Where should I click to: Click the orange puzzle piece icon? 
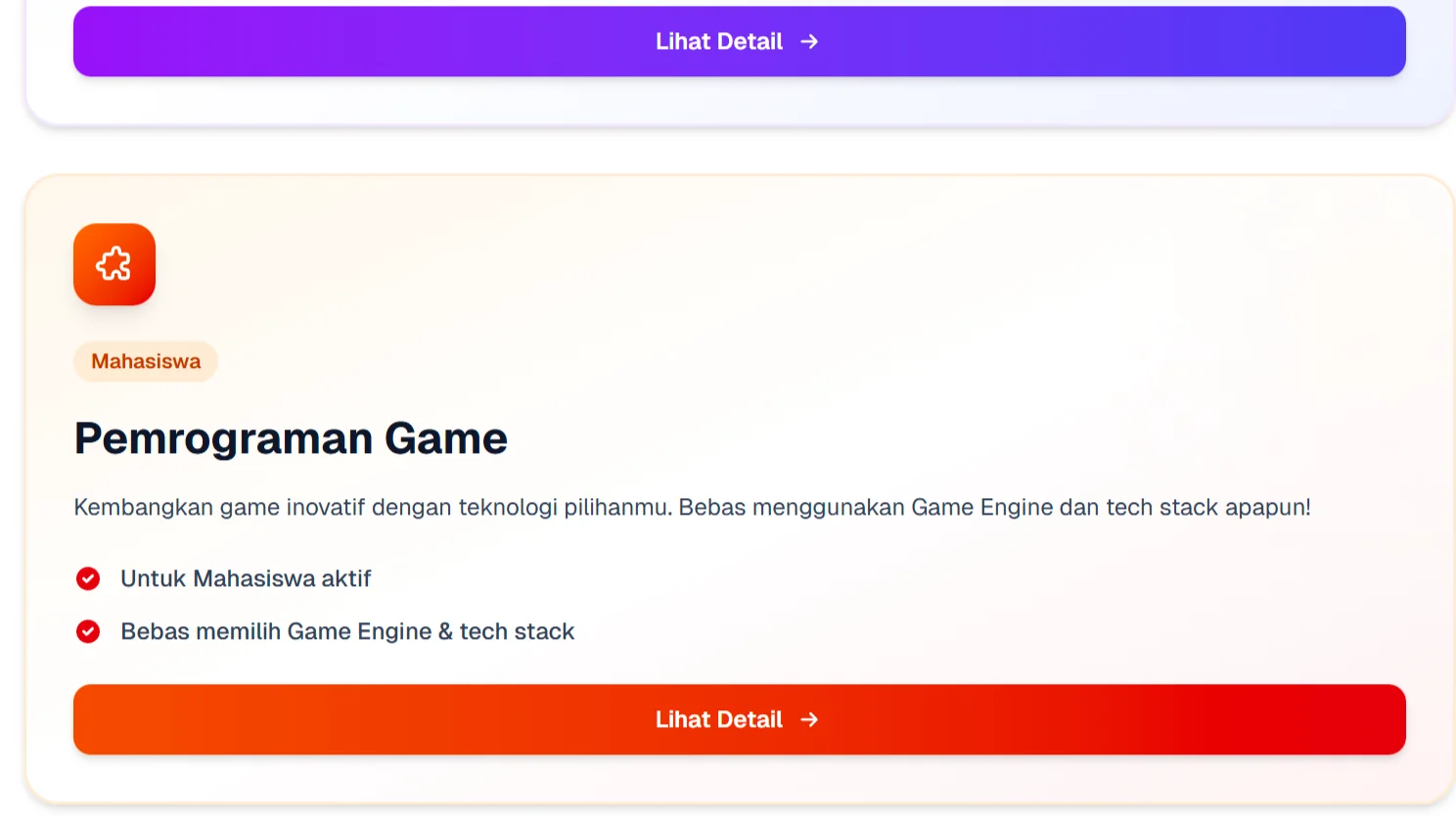click(114, 264)
